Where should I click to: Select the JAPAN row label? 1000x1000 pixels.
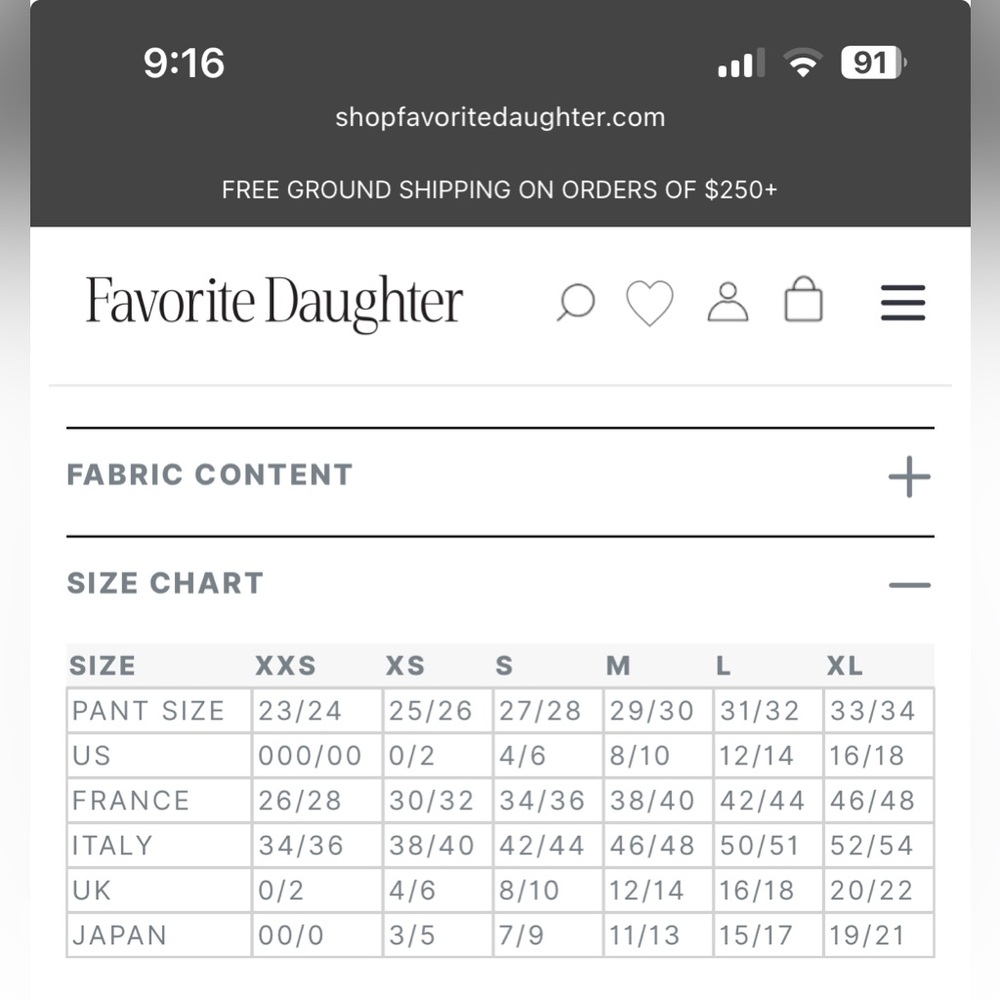[120, 936]
